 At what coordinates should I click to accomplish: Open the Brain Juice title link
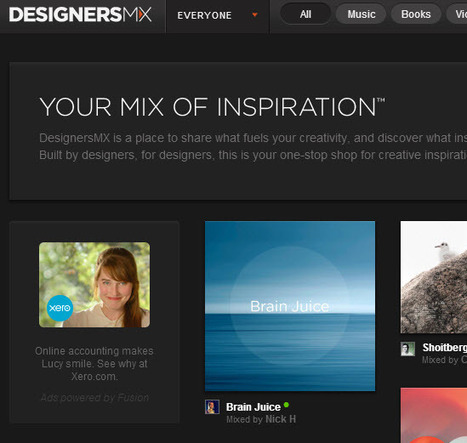pos(253,407)
